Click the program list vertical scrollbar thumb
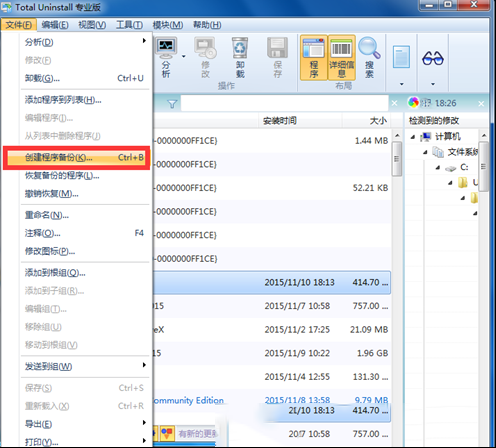The width and height of the screenshot is (496, 448). click(x=397, y=159)
